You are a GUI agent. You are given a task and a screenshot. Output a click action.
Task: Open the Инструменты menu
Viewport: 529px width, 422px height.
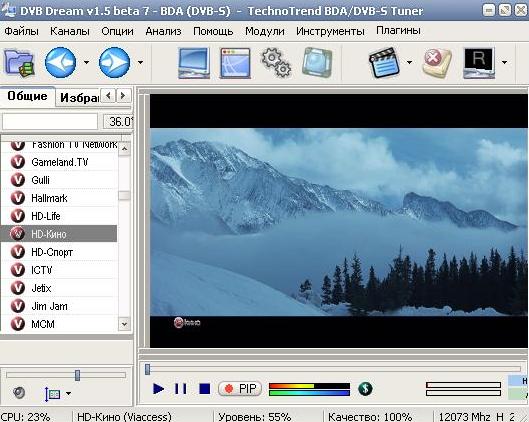coord(330,31)
